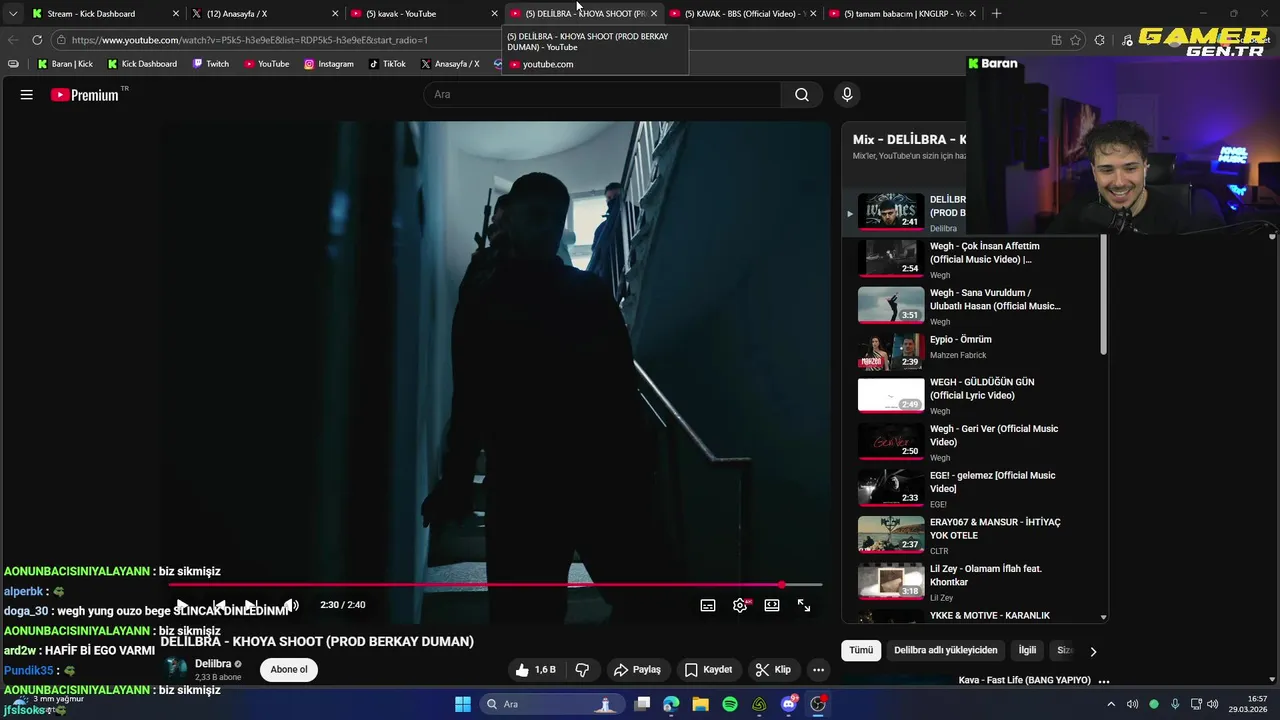Enter full screen mode for the video
The width and height of the screenshot is (1280, 720).
pyautogui.click(x=804, y=606)
